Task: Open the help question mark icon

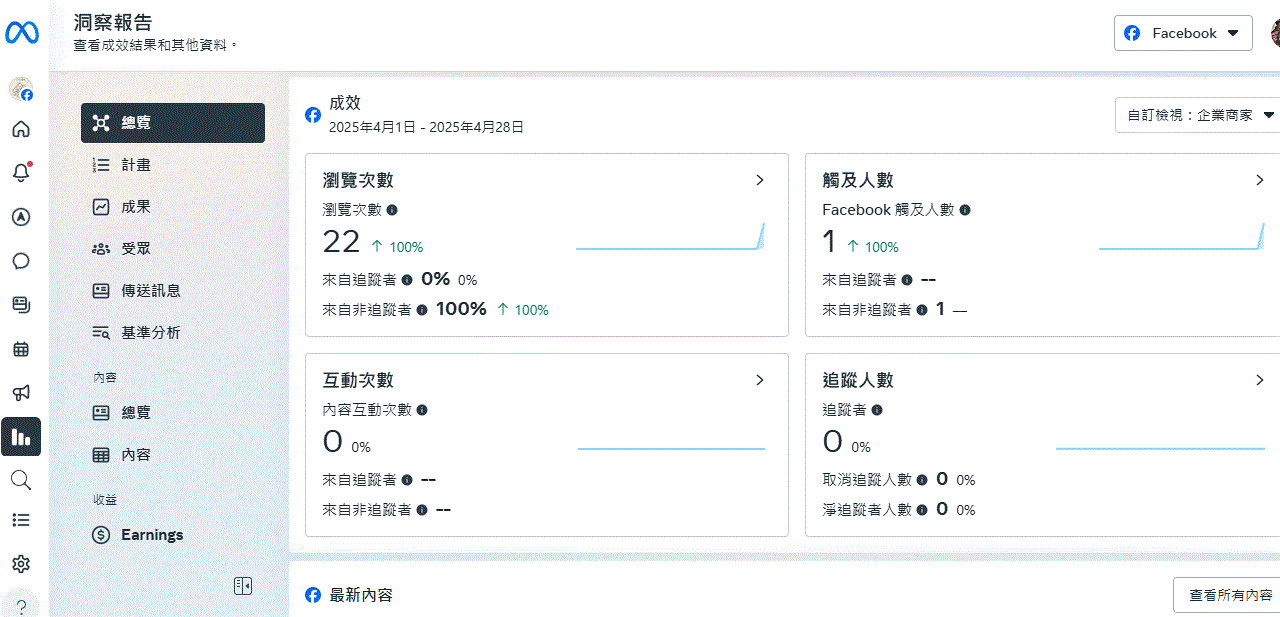Action: (21, 607)
